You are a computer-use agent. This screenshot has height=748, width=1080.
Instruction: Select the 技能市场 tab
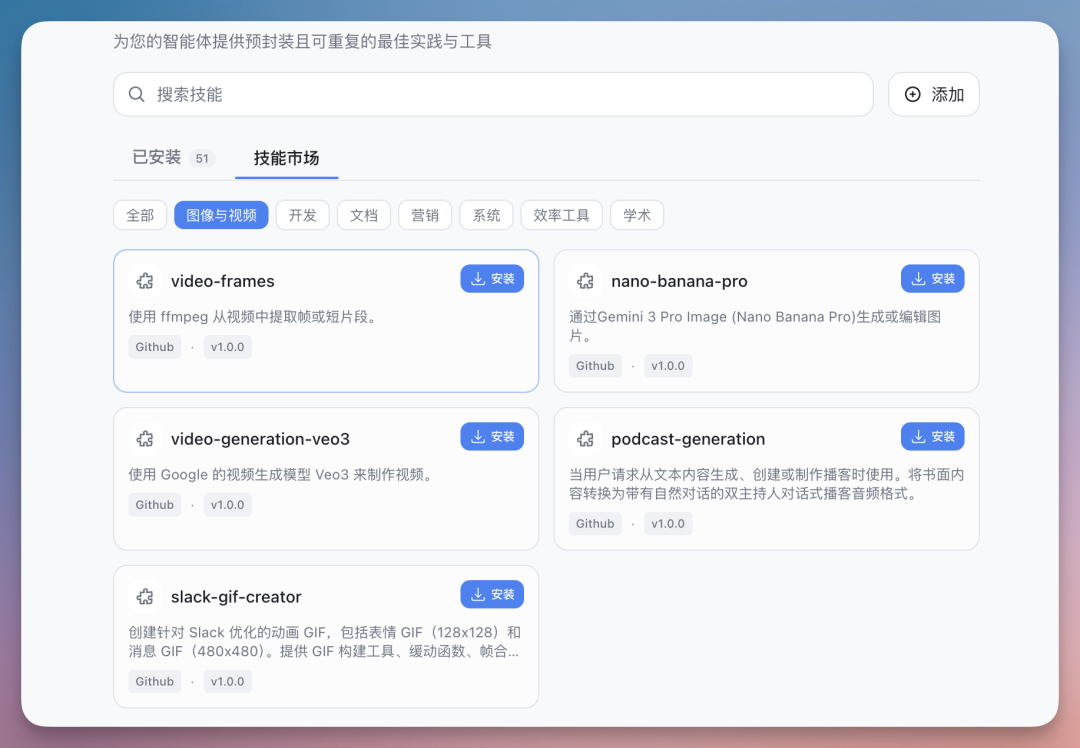[x=286, y=158]
